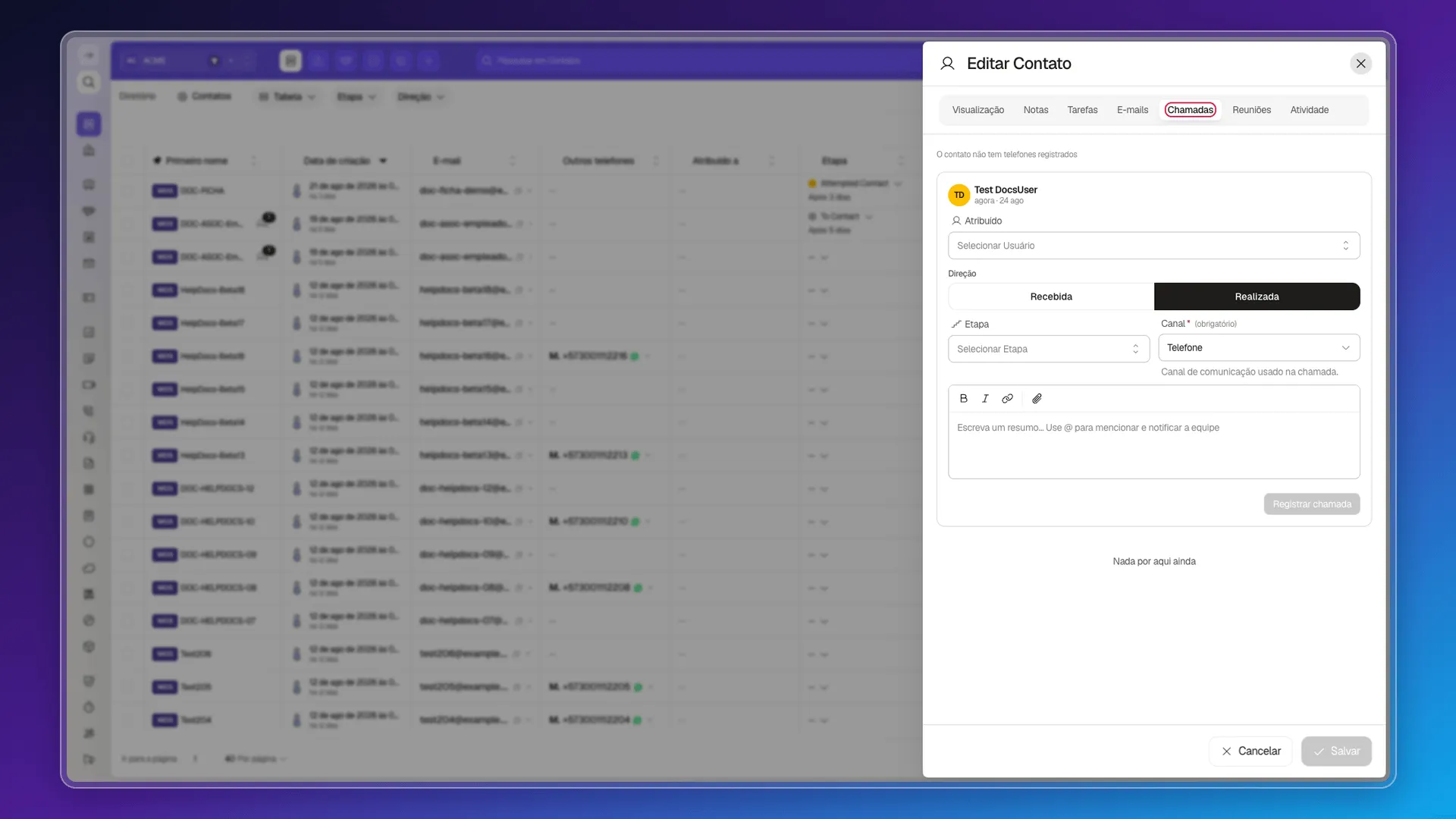This screenshot has width=1456, height=819.
Task: Insert a link in the summary editor
Action: (1007, 399)
